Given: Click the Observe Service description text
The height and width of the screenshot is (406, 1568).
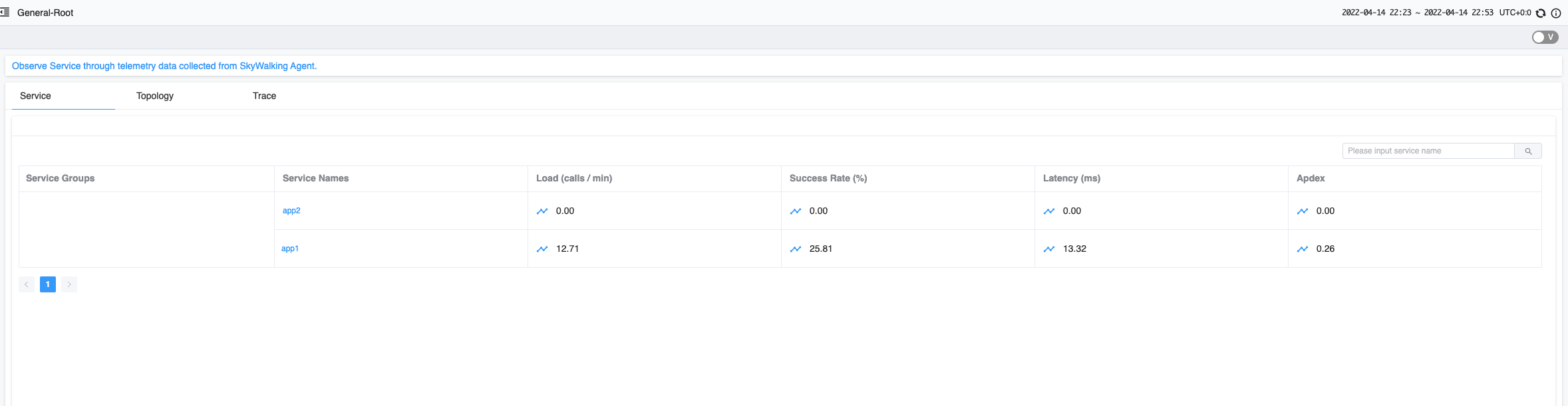Looking at the screenshot, I should click(x=164, y=66).
